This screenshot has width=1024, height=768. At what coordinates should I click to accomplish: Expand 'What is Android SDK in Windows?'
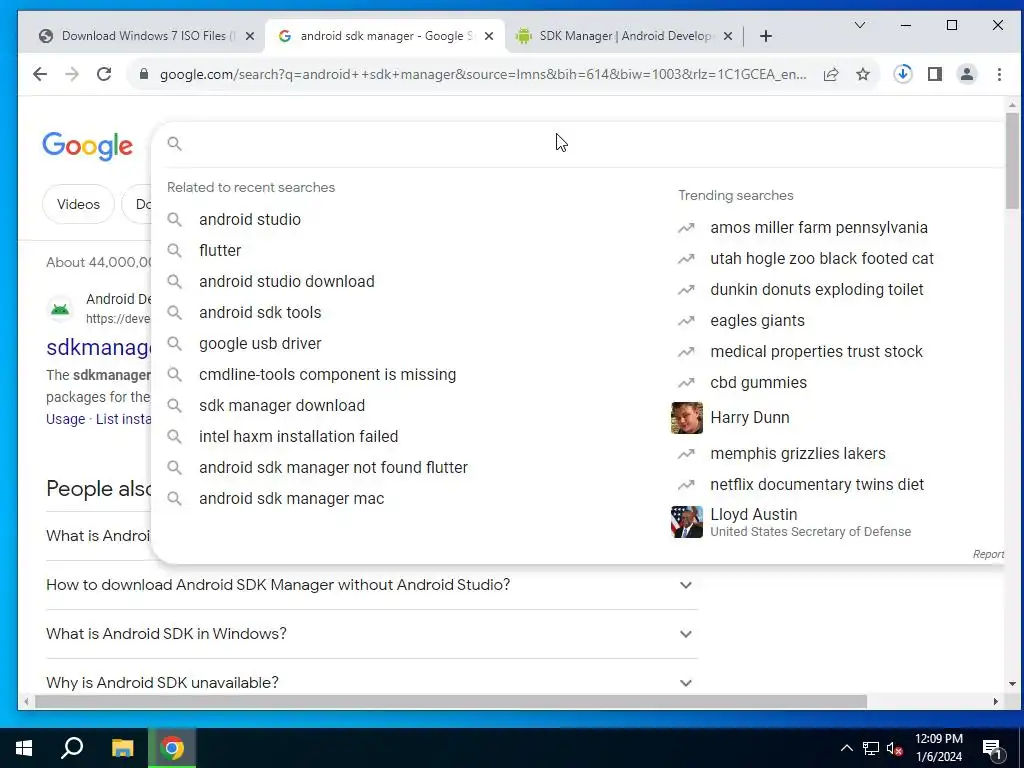point(372,633)
